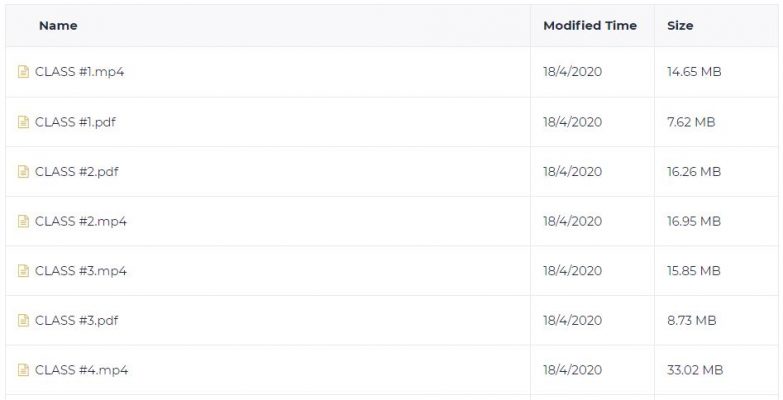This screenshot has height=400, width=783.
Task: Click the file icon beside CLASS #2.pdf
Action: click(x=23, y=171)
